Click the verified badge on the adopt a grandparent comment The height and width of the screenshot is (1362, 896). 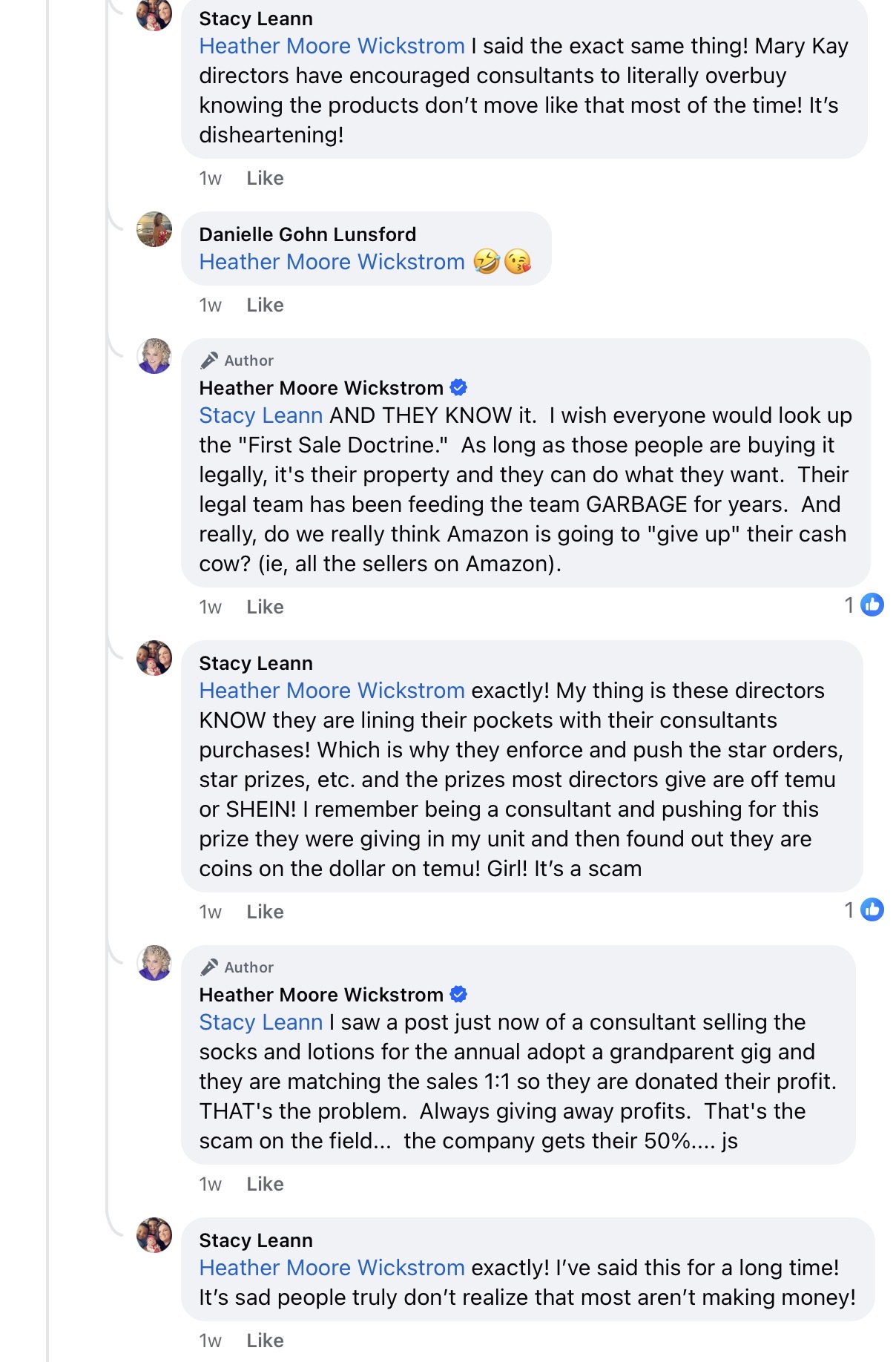tap(459, 994)
